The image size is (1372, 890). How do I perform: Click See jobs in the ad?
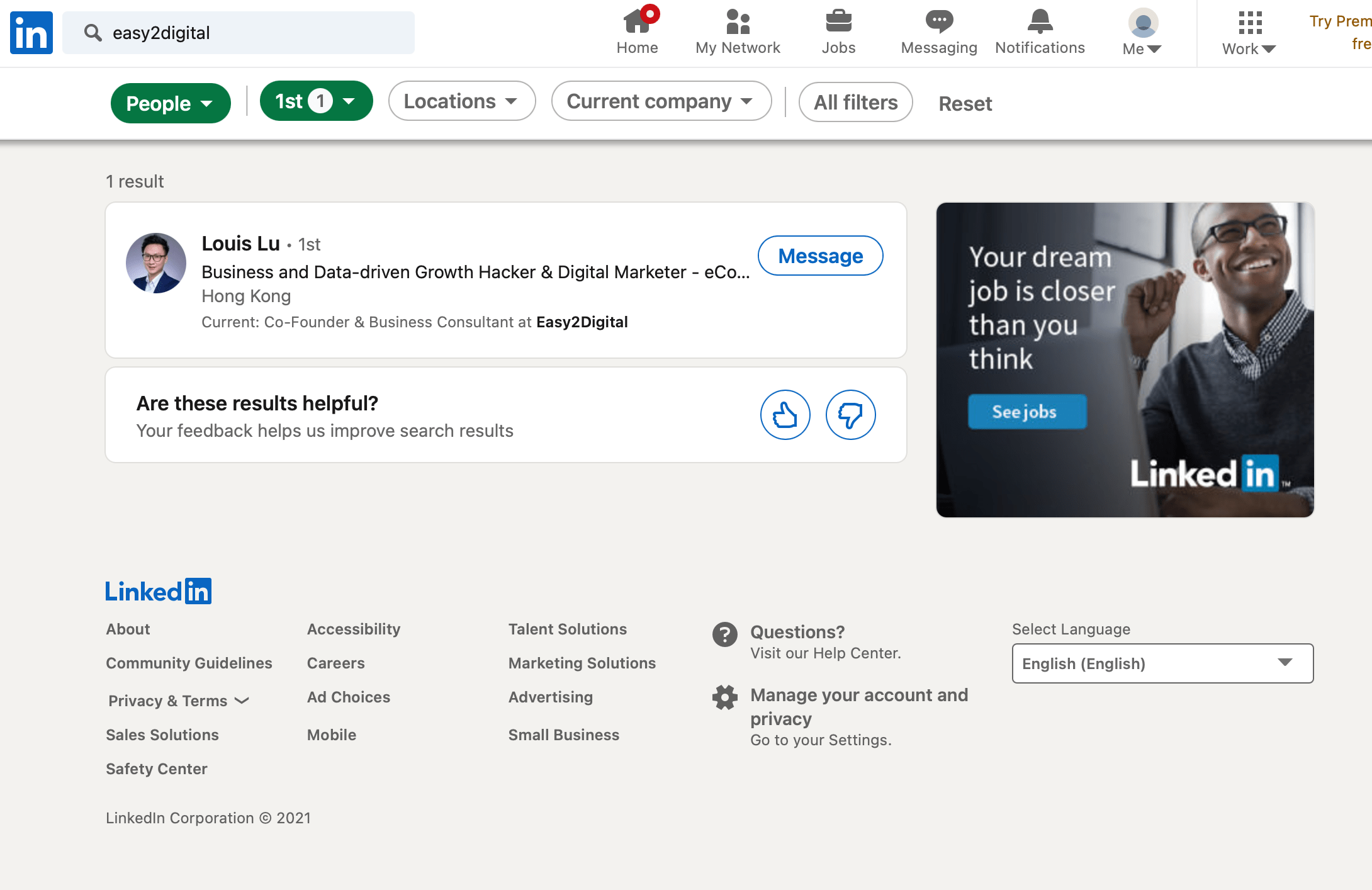(x=1026, y=412)
